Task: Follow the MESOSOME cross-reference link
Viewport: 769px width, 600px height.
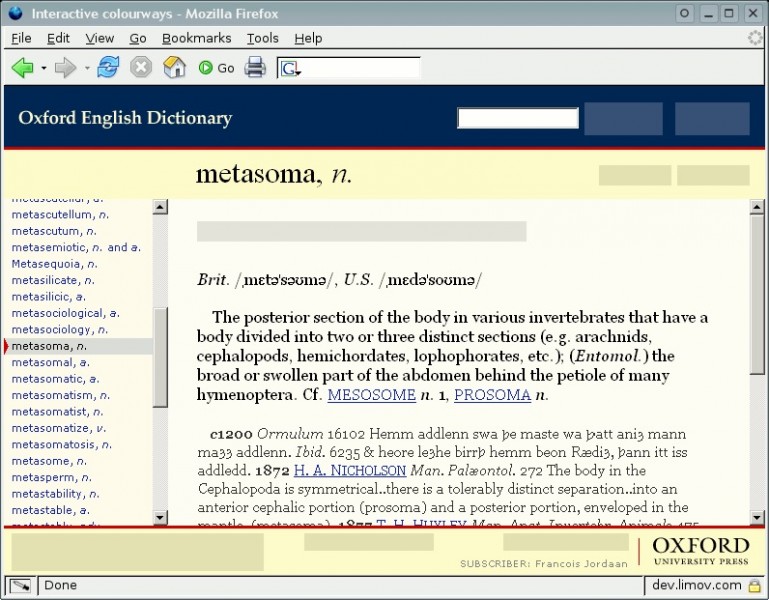Action: tap(371, 395)
